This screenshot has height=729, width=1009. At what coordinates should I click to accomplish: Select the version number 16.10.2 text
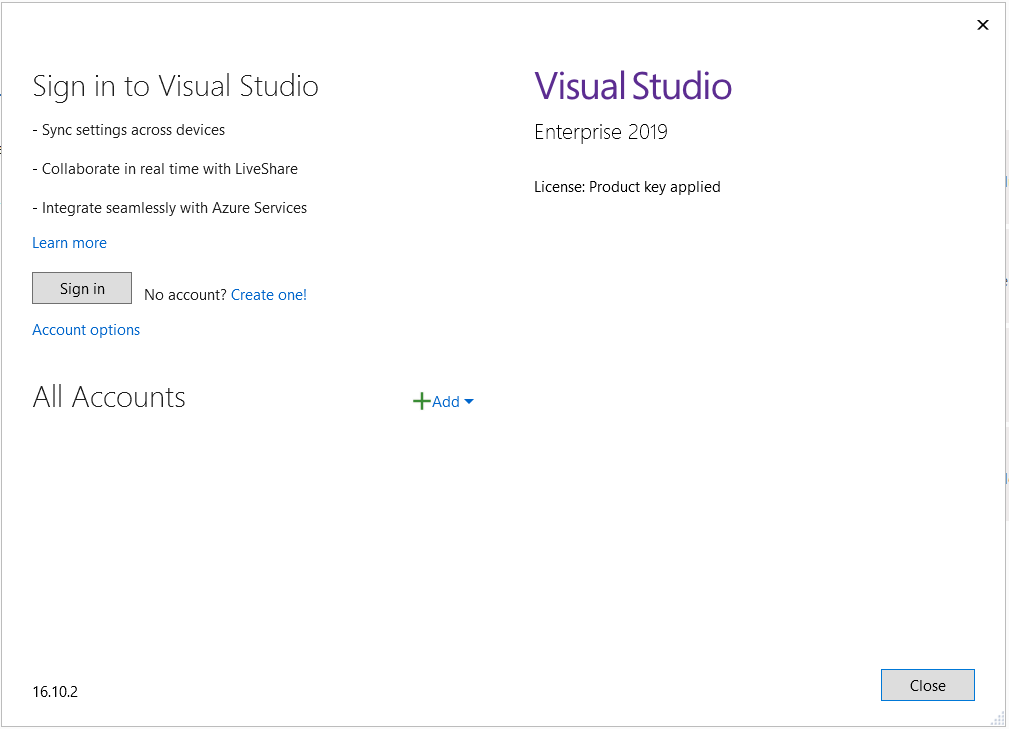click(55, 692)
